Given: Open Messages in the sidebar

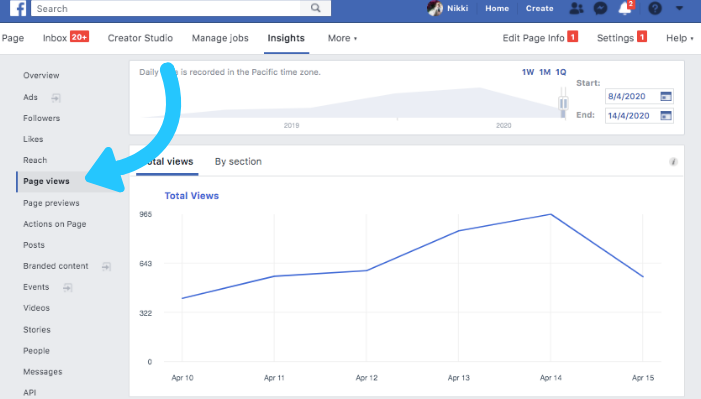Looking at the screenshot, I should click(43, 372).
